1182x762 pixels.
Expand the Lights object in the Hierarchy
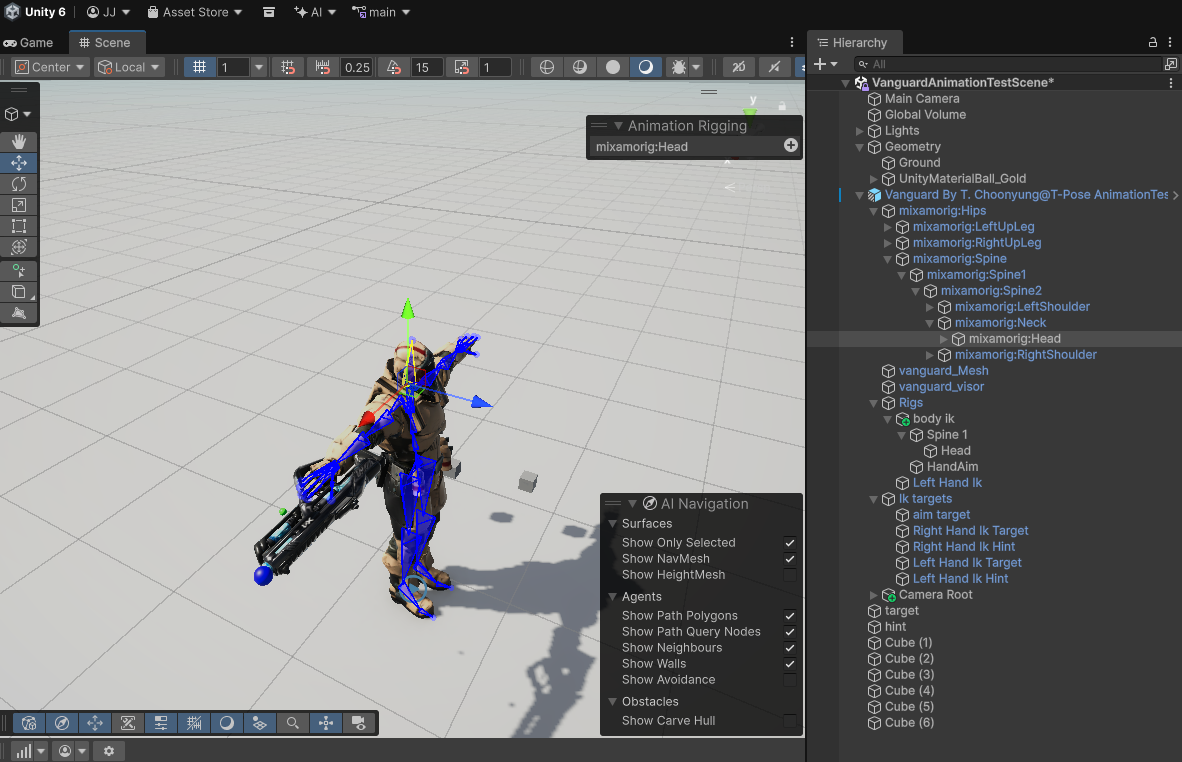coord(859,130)
